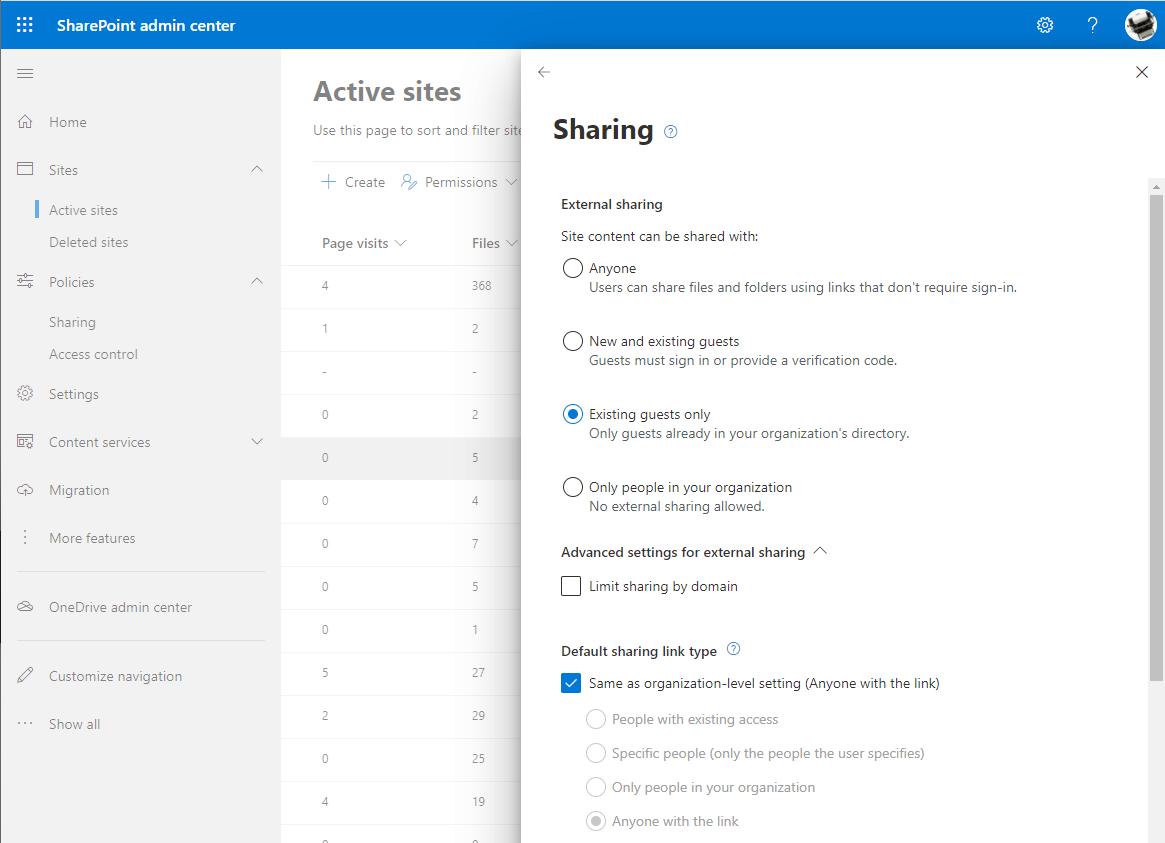Click the OneDrive admin center cloud icon
Image resolution: width=1165 pixels, height=843 pixels.
point(25,607)
